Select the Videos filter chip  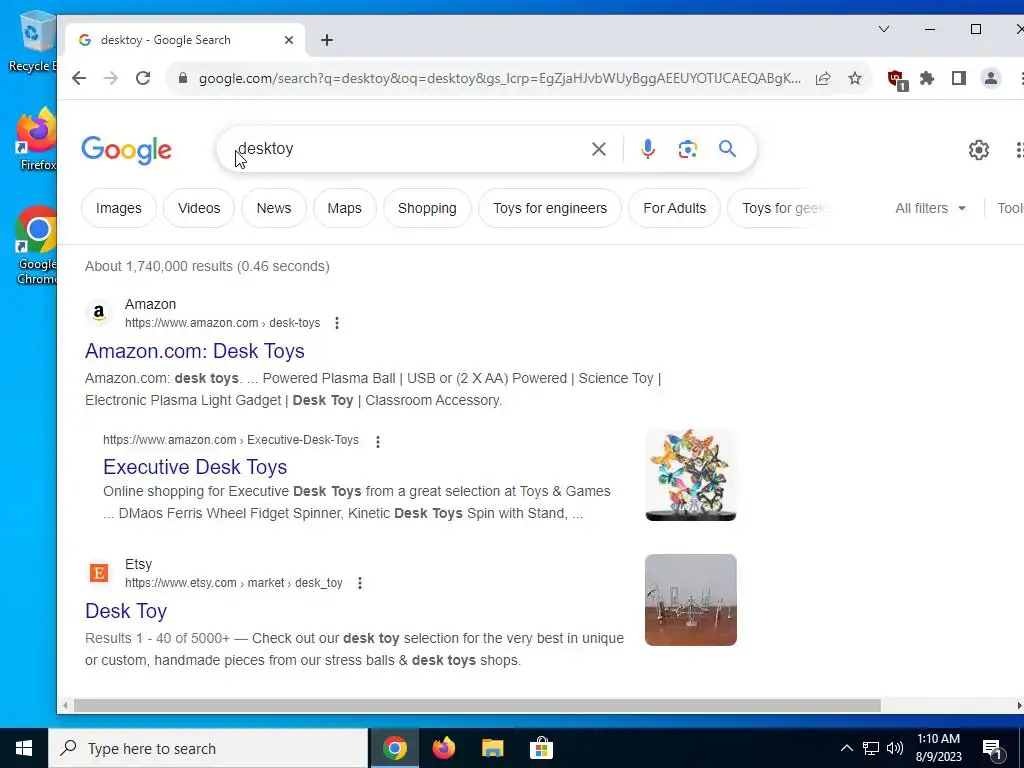click(199, 208)
